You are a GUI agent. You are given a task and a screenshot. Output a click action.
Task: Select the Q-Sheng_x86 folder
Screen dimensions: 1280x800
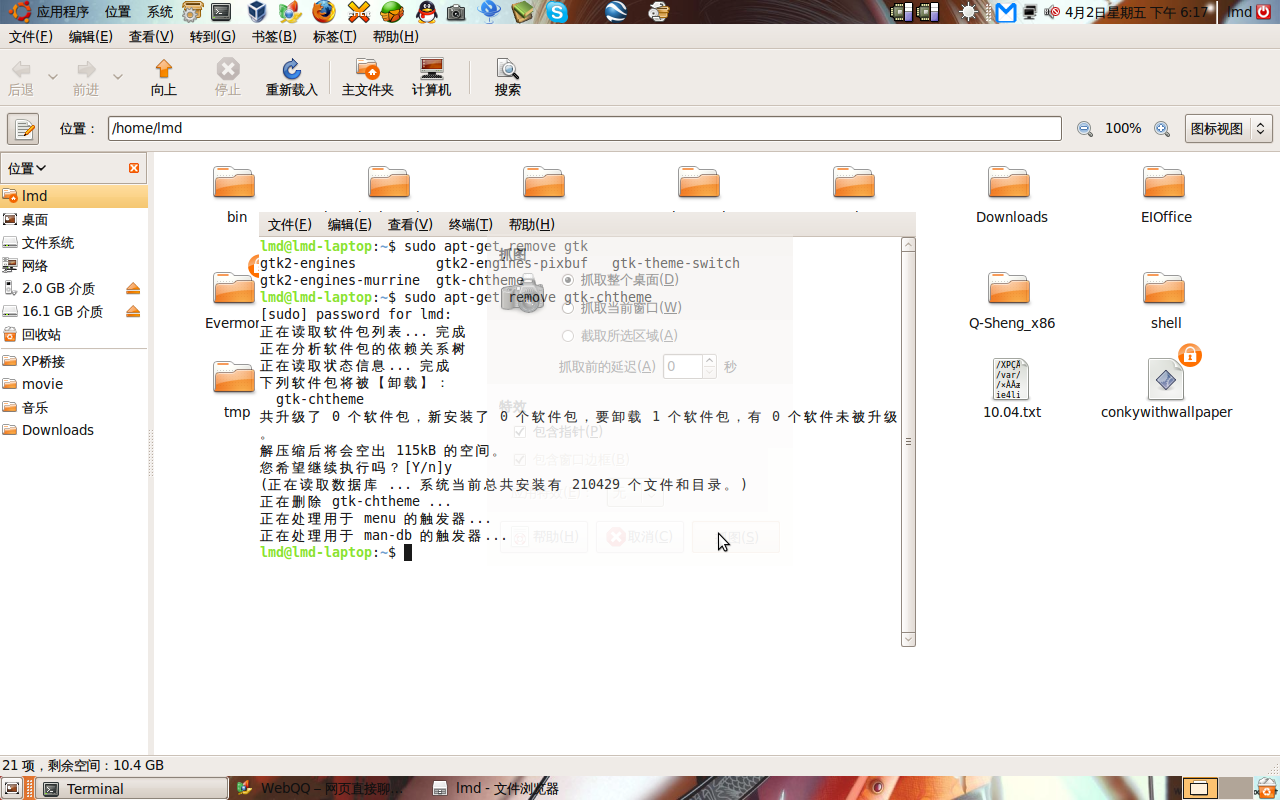(x=1009, y=288)
